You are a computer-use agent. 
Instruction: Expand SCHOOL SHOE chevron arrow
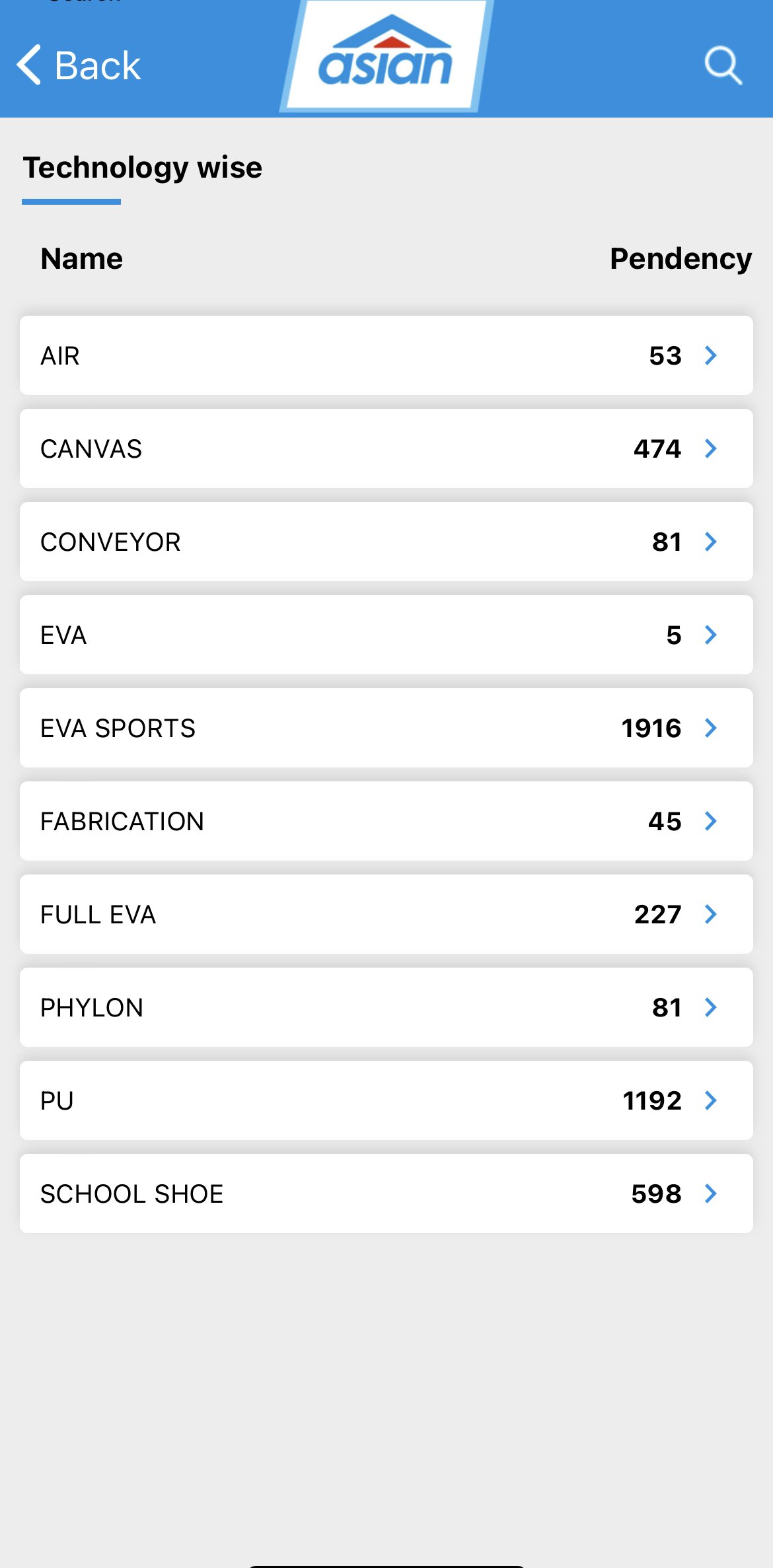(x=711, y=1194)
